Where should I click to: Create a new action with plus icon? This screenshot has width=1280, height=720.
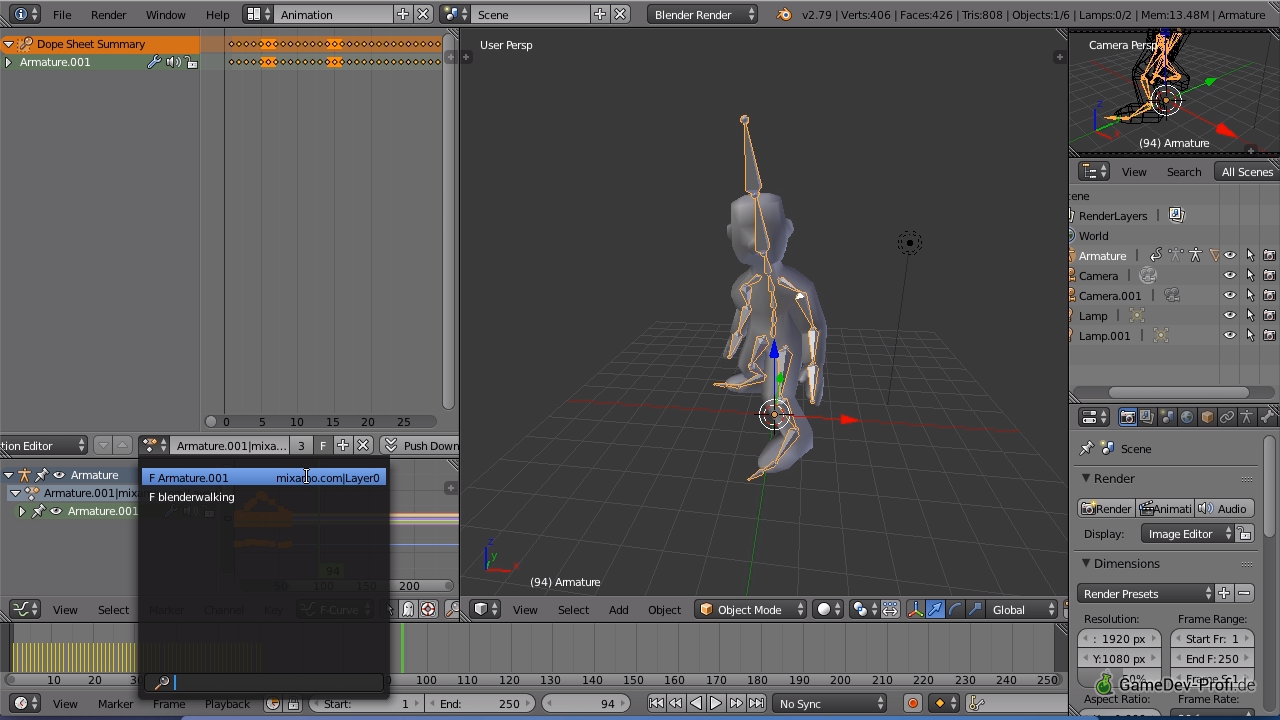coord(342,446)
